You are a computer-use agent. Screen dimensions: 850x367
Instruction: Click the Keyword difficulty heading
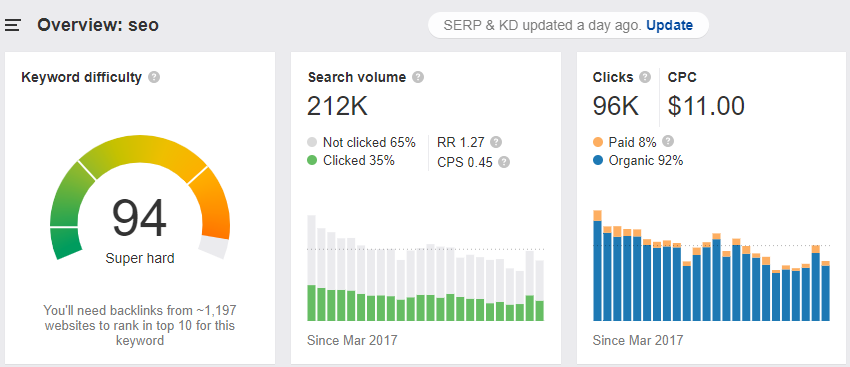click(81, 78)
